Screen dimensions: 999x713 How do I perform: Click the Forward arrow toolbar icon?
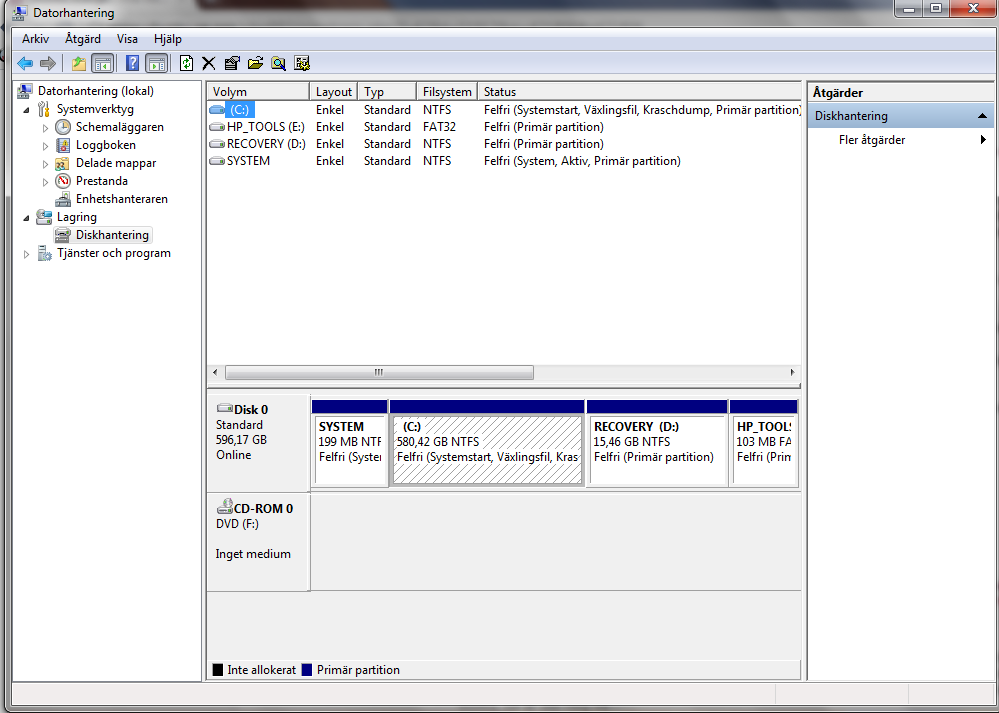tap(48, 63)
